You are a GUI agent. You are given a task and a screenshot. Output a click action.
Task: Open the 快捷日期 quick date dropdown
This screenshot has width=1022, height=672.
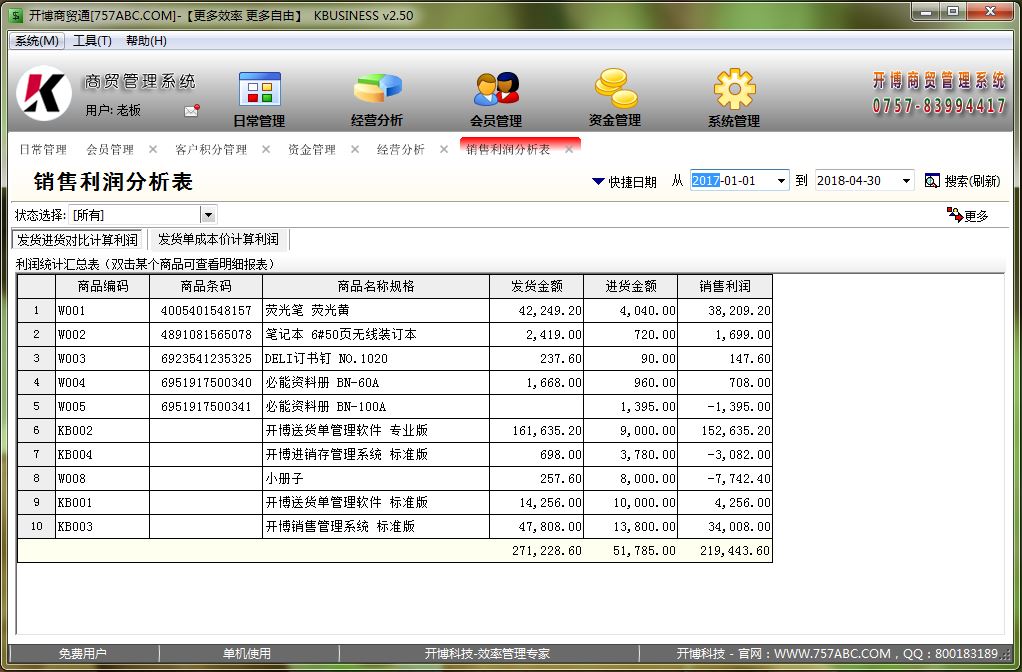point(624,181)
